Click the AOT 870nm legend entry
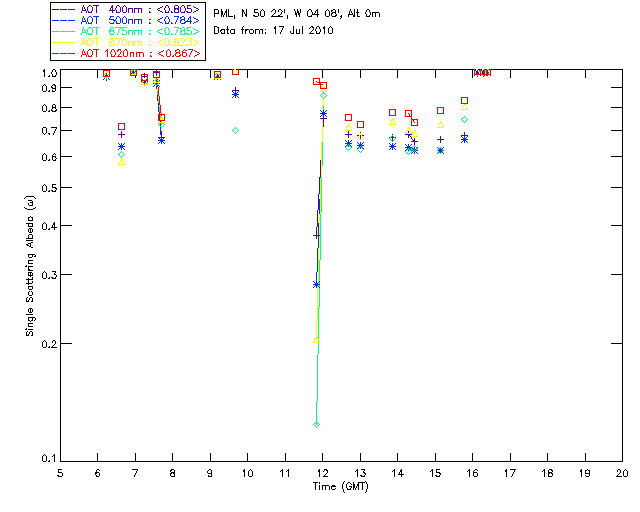 coord(126,42)
